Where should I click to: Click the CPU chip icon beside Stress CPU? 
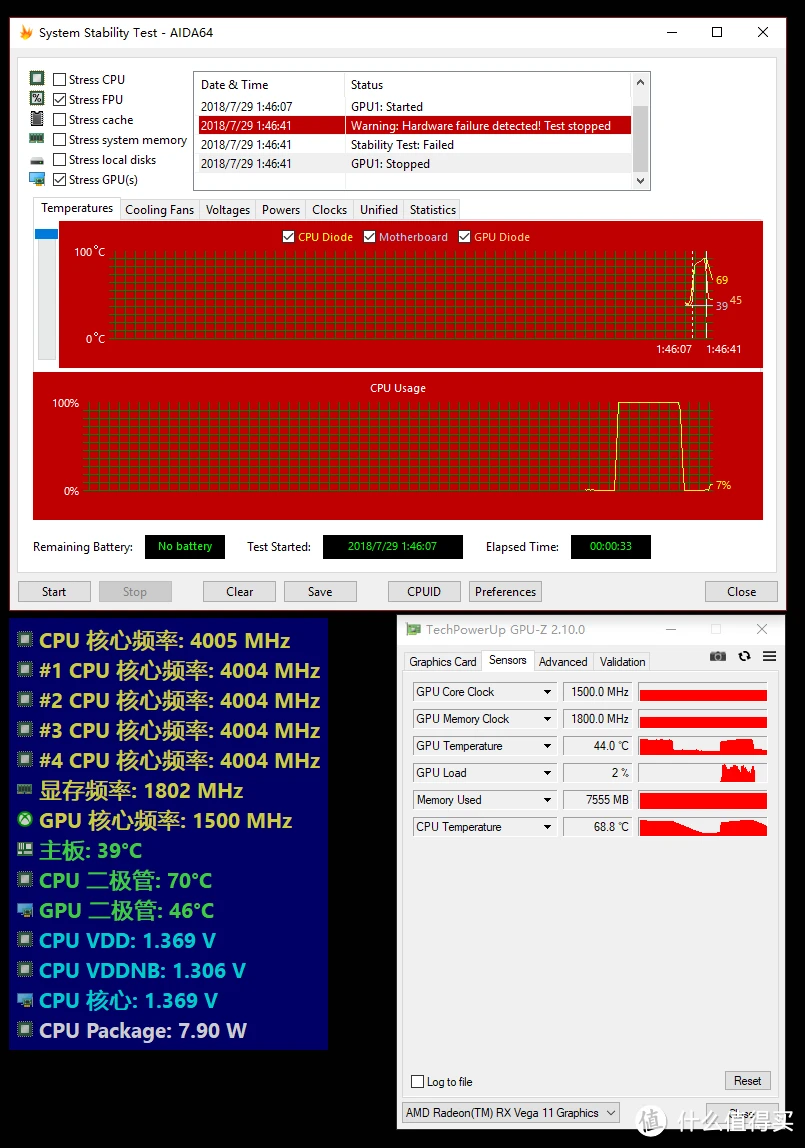point(37,78)
